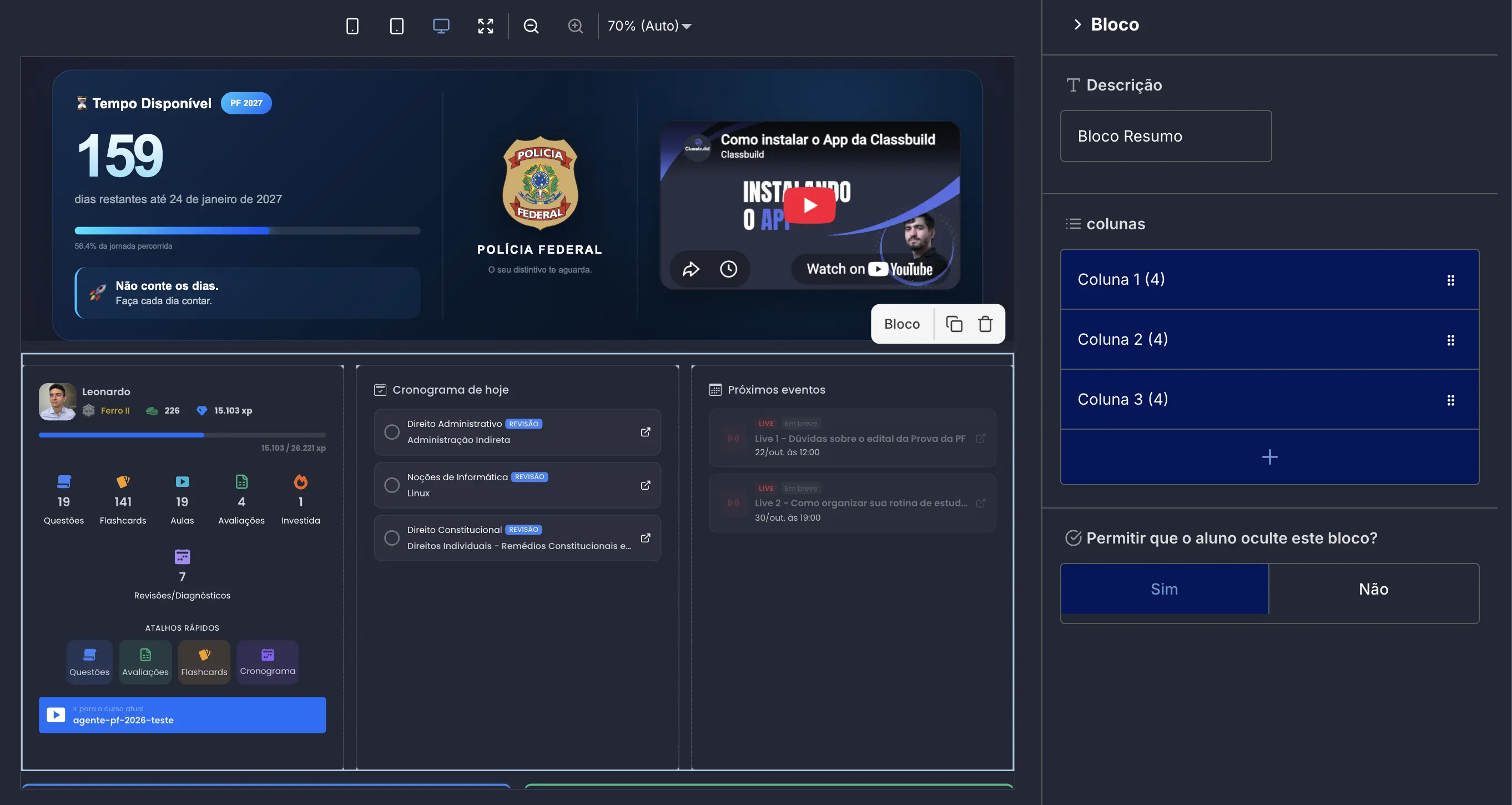This screenshot has height=805, width=1512.
Task: Open Live 2 event external link
Action: (x=980, y=503)
